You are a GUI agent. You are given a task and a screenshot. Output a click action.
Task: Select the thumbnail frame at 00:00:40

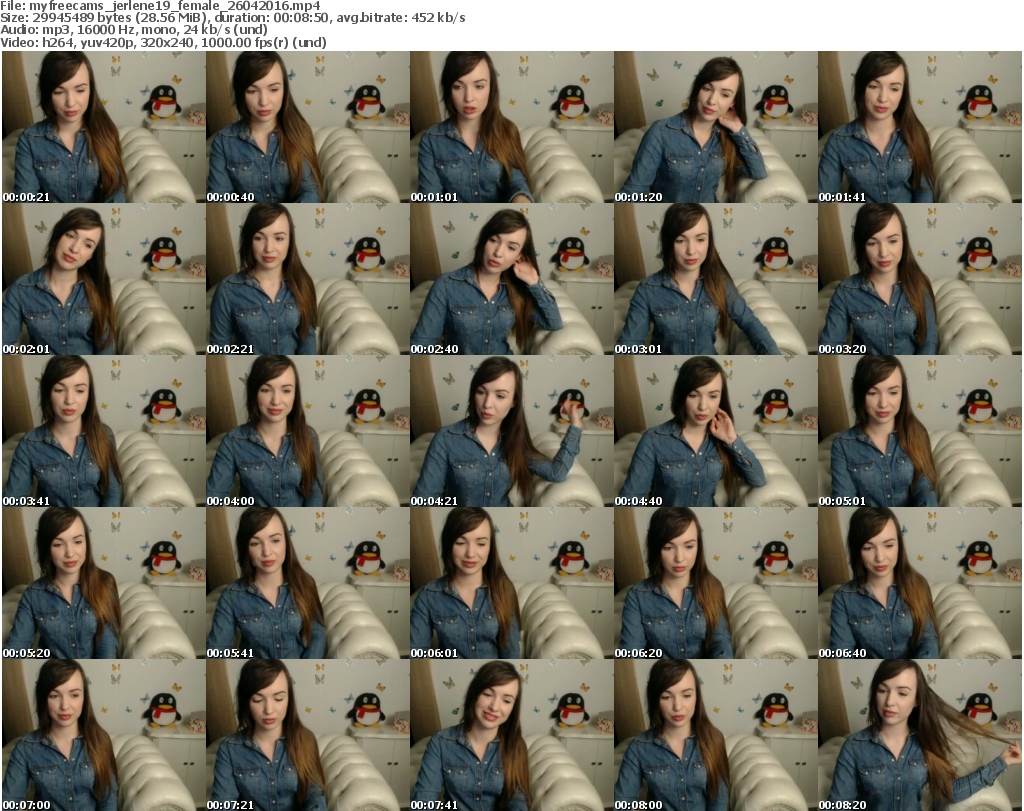tap(308, 127)
